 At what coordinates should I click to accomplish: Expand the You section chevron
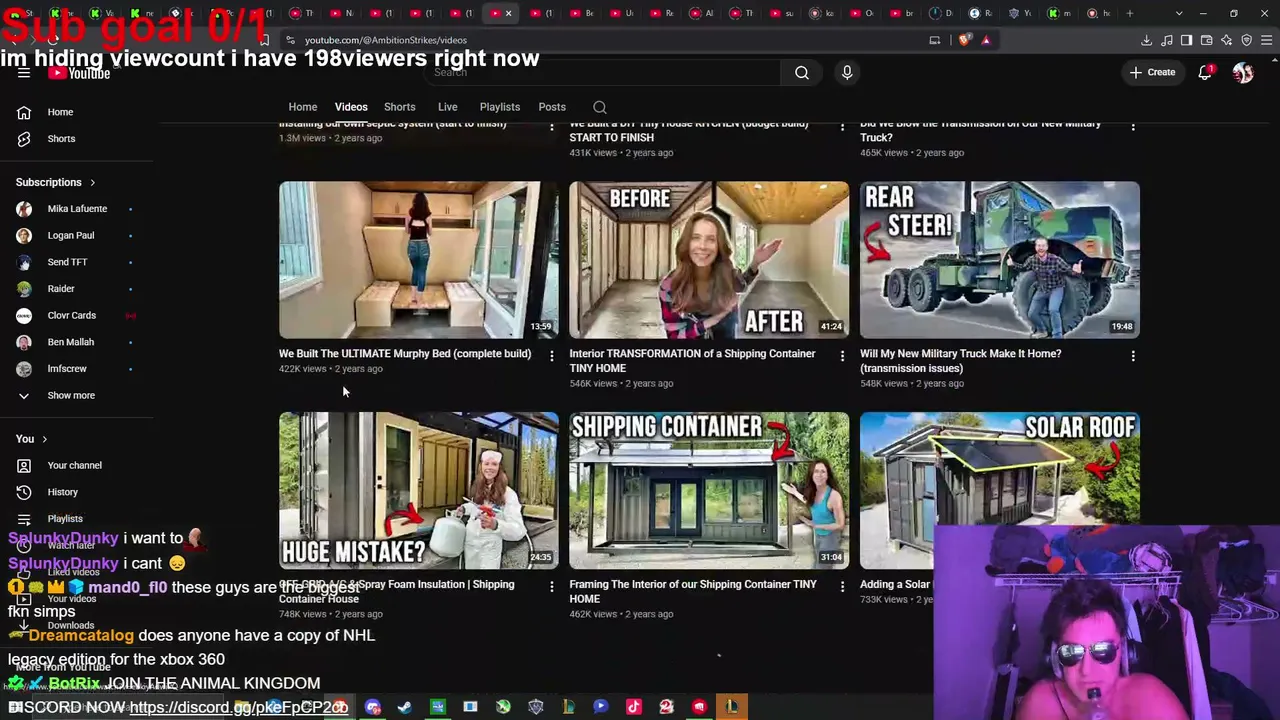[x=44, y=439]
